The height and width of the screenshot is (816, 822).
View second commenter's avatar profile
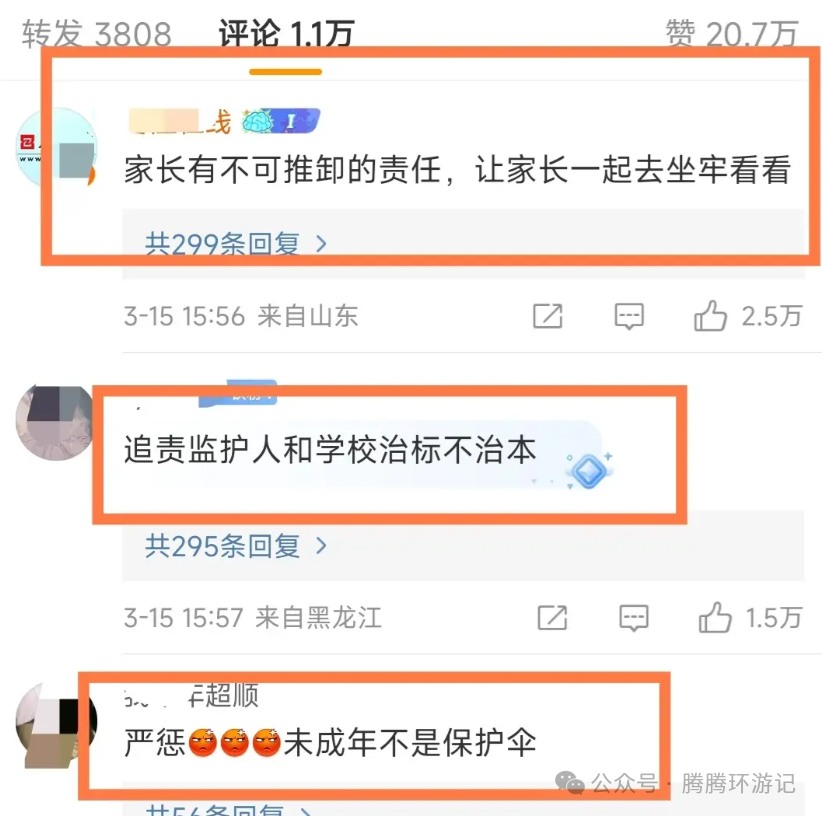55,422
